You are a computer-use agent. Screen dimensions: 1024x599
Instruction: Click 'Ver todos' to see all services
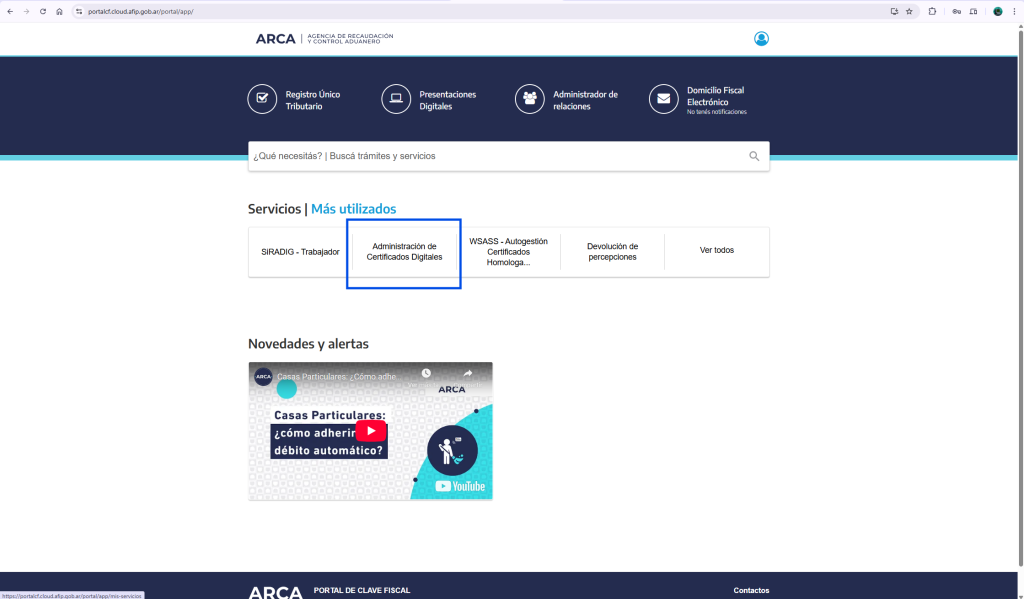pyautogui.click(x=716, y=250)
